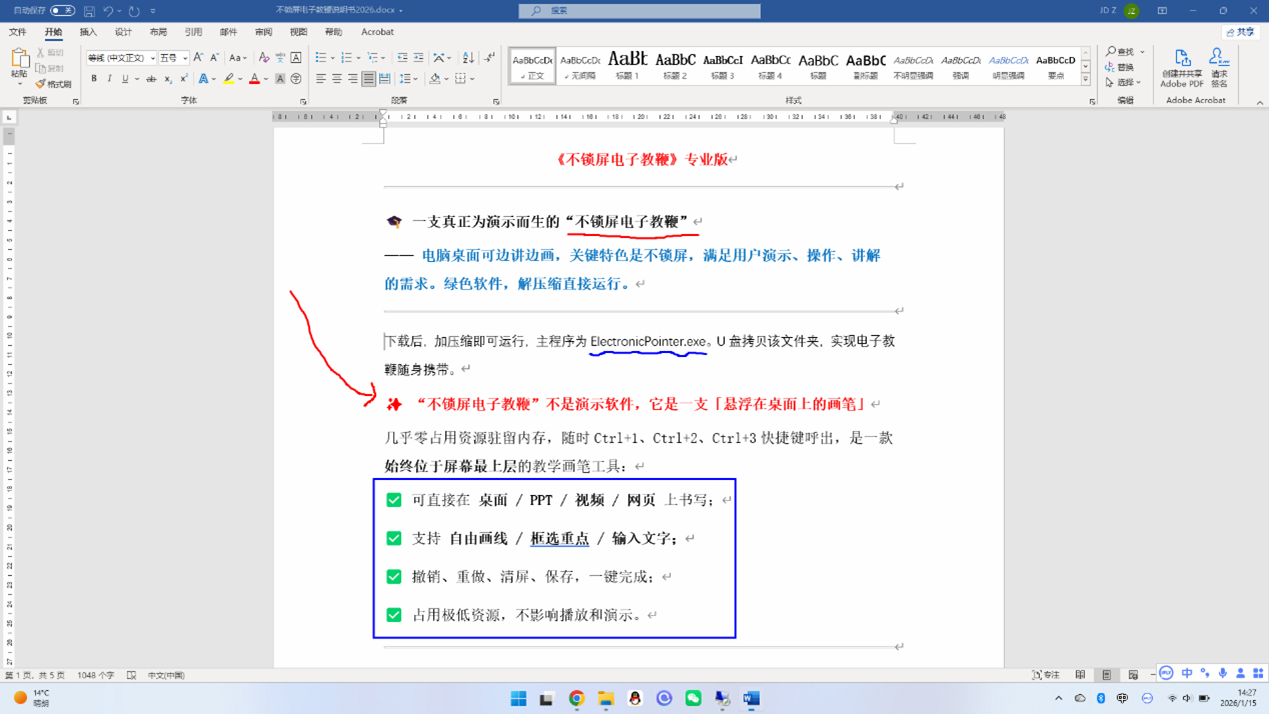1269x714 pixels.
Task: Click the red font color swatch
Action: coord(254,79)
